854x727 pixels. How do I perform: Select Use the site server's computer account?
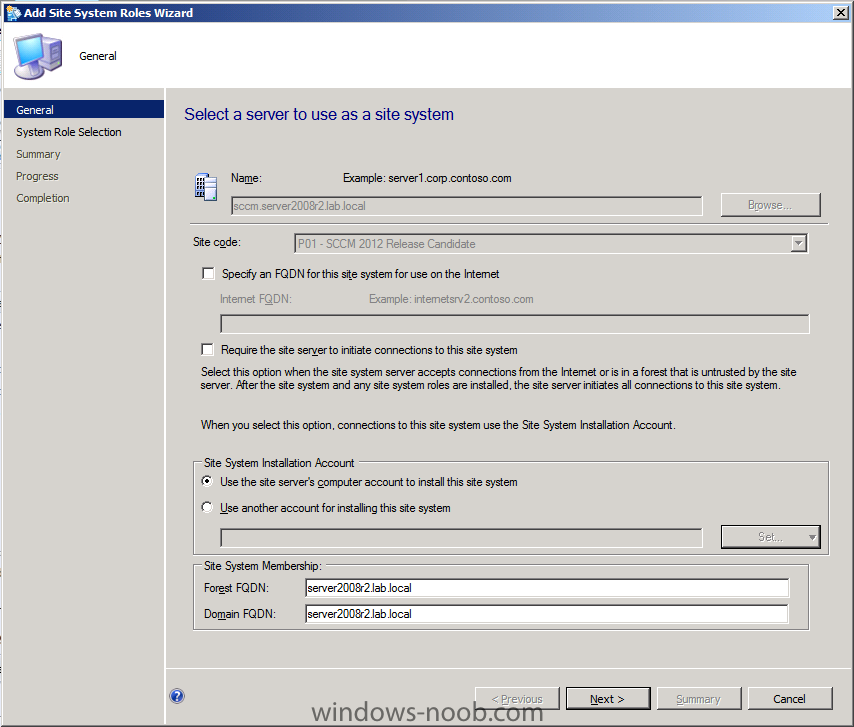[207, 481]
